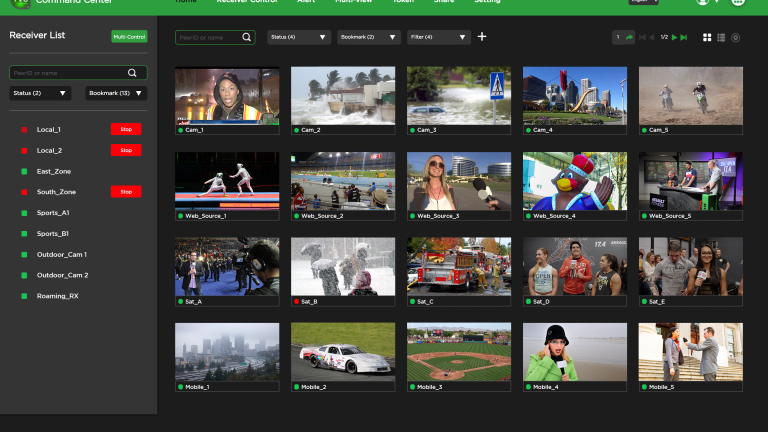Open the Mobile_3 baseball field thumbnail
768x432 pixels.
[459, 352]
